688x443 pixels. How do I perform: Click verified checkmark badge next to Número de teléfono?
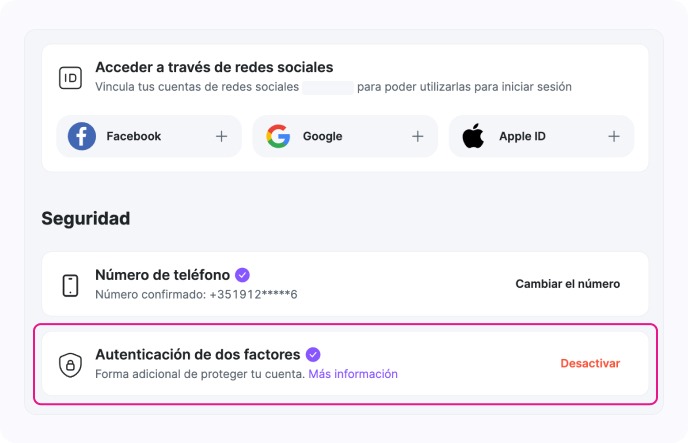click(242, 274)
